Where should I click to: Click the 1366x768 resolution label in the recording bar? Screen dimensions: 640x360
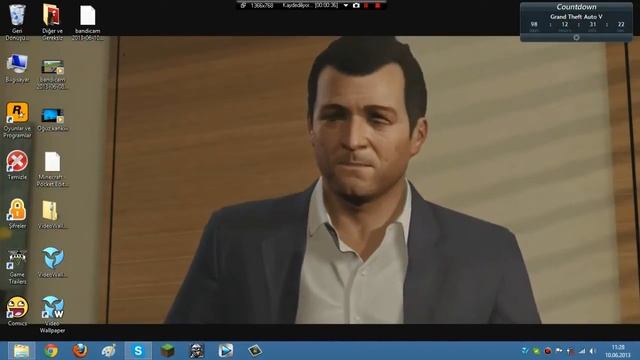coord(262,5)
